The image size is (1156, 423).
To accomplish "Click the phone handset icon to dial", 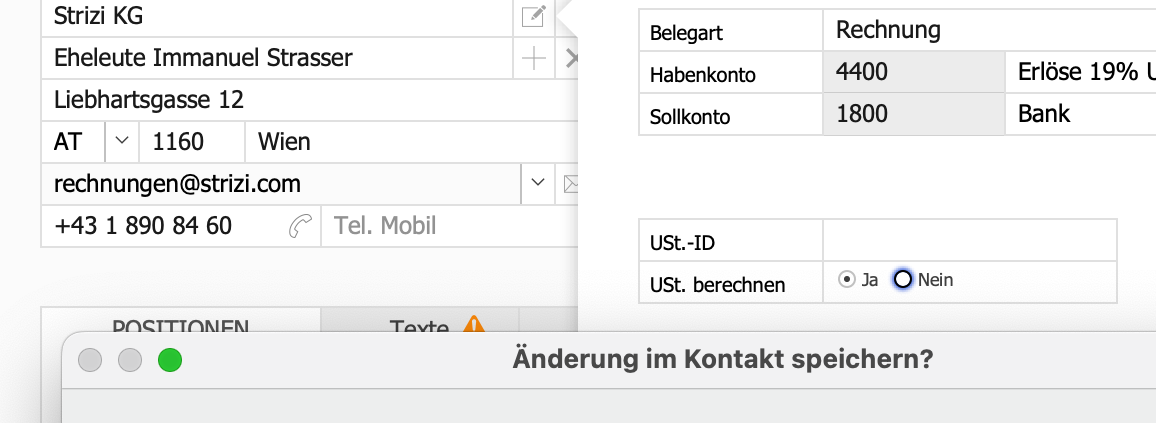I will click(299, 227).
